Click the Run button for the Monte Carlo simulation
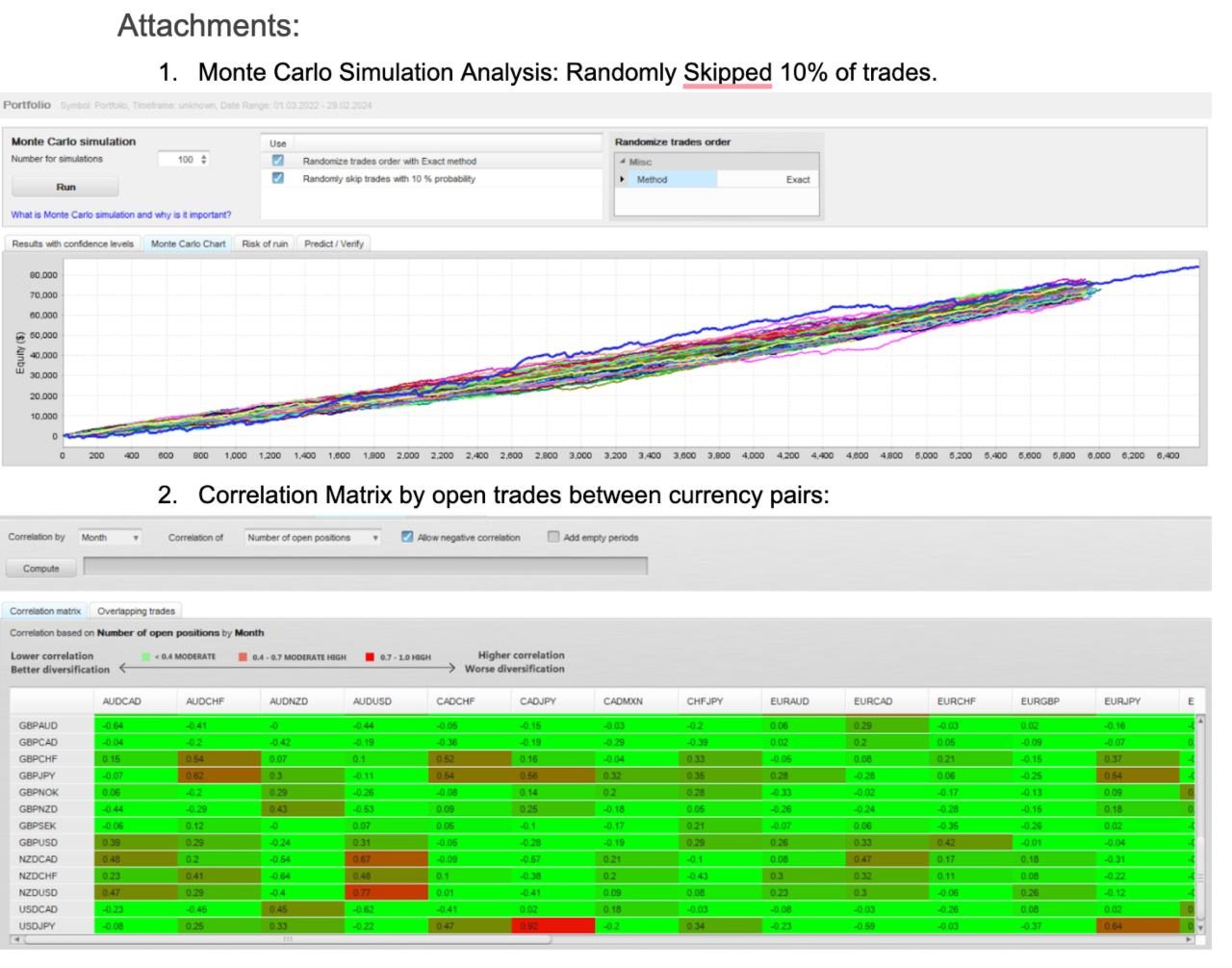Image resolution: width=1232 pixels, height=968 pixels. pos(65,187)
